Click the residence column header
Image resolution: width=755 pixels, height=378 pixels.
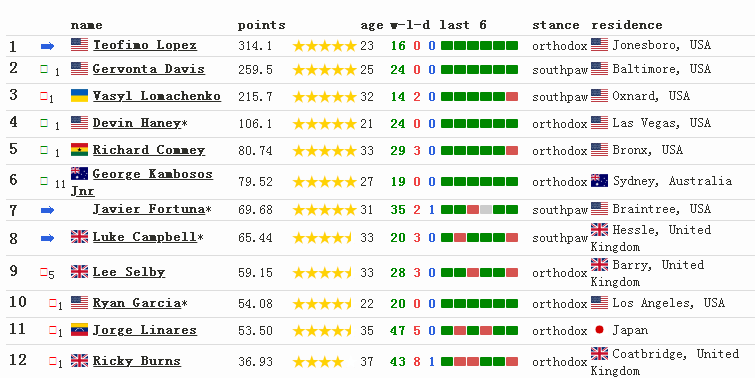coord(627,25)
